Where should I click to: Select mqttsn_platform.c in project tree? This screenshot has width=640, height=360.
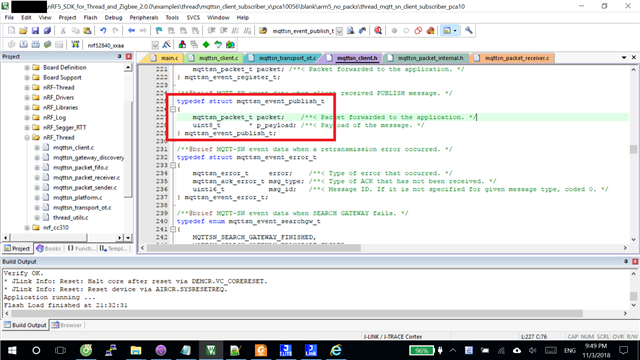[78, 198]
